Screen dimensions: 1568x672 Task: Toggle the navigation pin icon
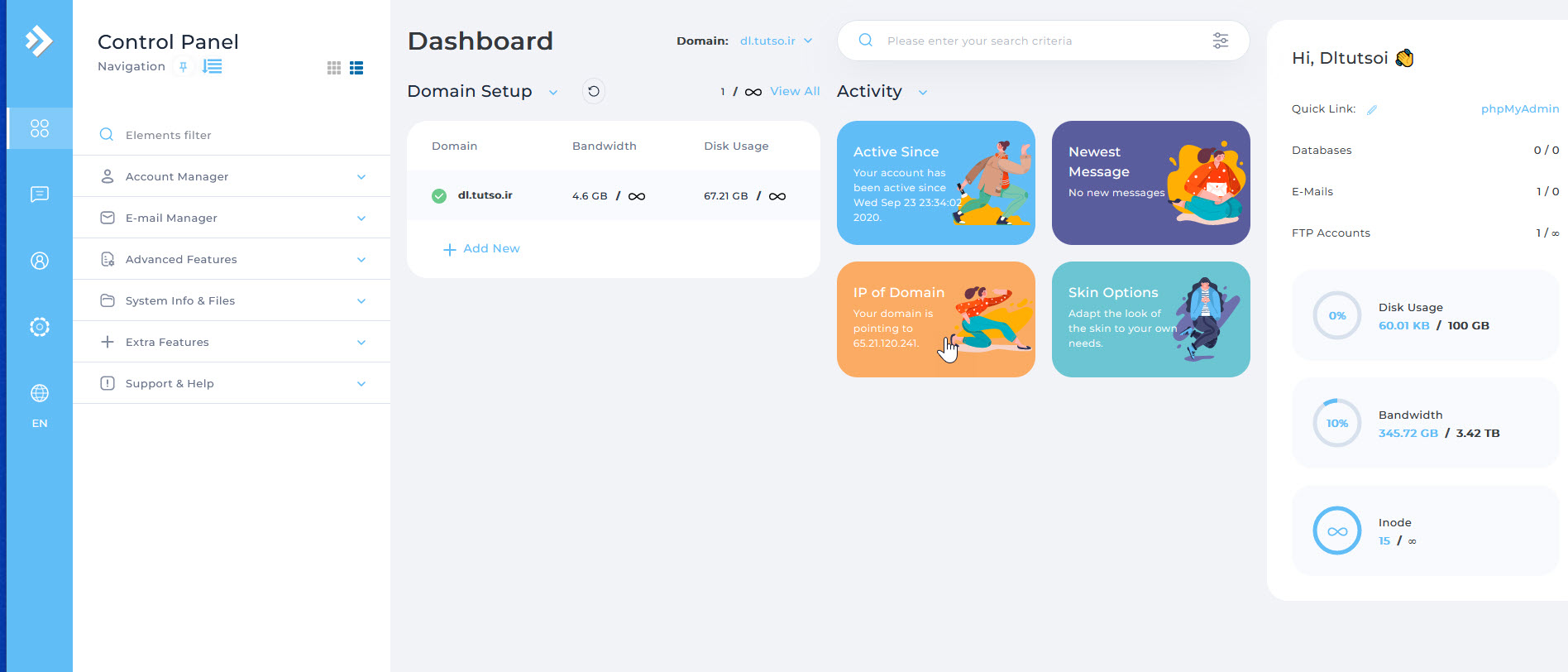(x=184, y=67)
